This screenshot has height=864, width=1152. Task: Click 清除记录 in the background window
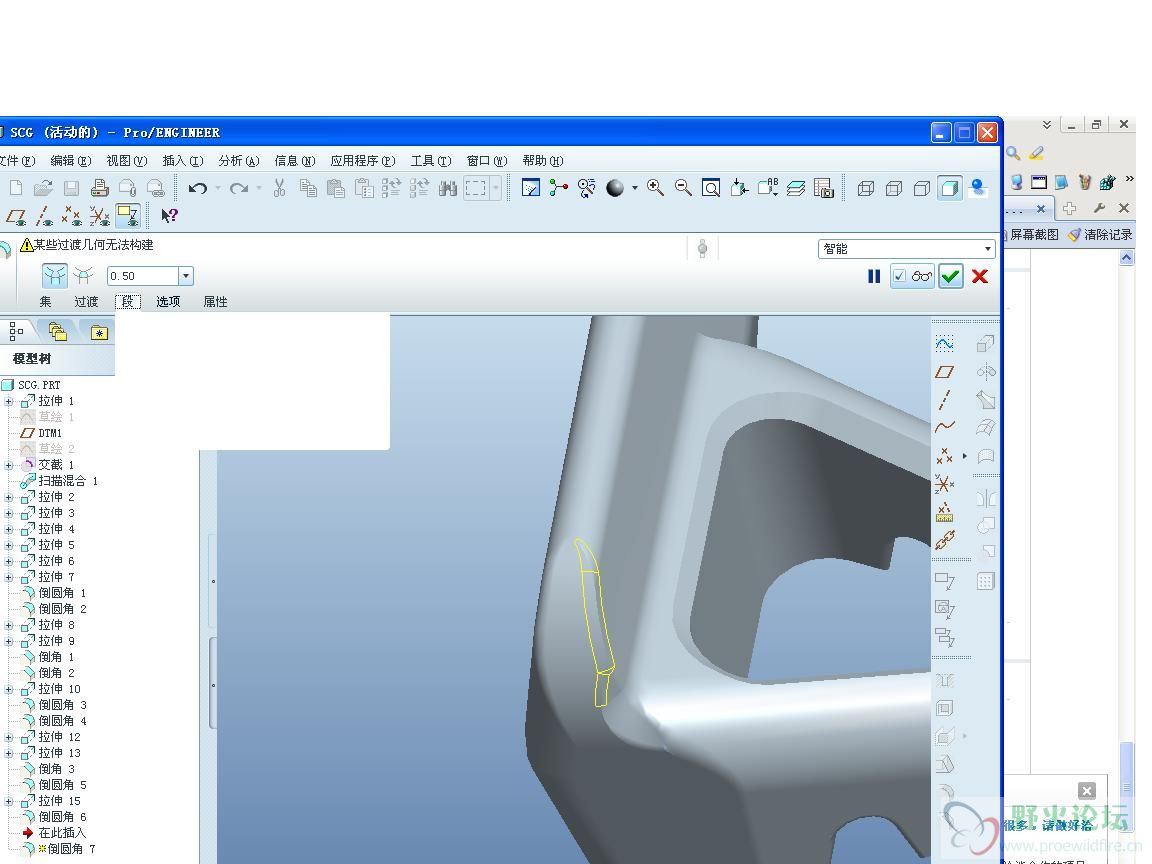[1100, 235]
